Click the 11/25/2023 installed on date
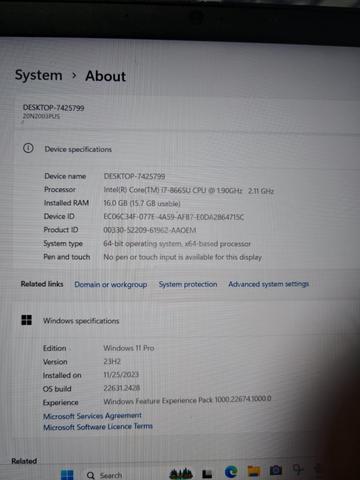Screen dimensions: 360x480 pos(121,375)
